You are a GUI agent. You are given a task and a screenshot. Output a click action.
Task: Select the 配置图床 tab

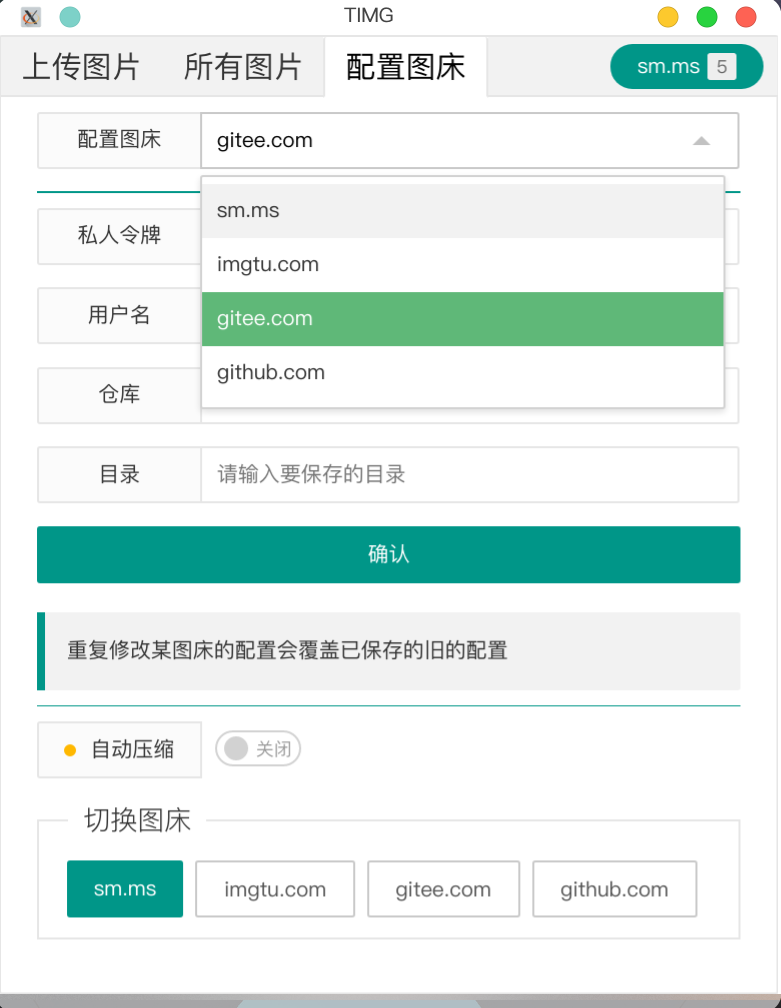click(405, 67)
